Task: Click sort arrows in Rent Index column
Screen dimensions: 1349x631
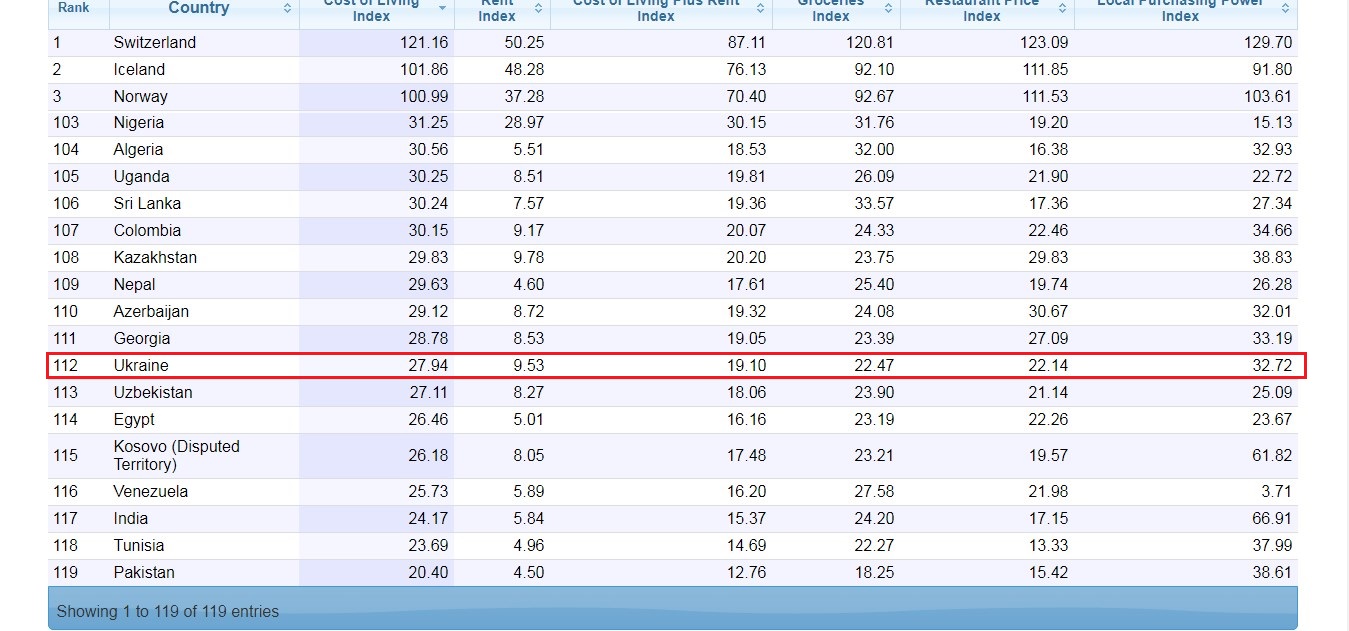Action: [539, 8]
